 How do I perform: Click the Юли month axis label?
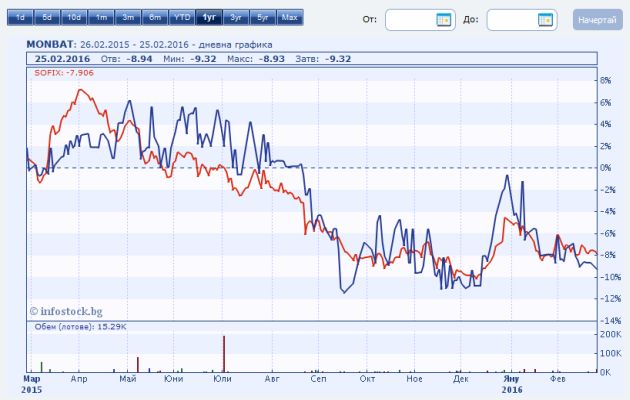(x=222, y=379)
